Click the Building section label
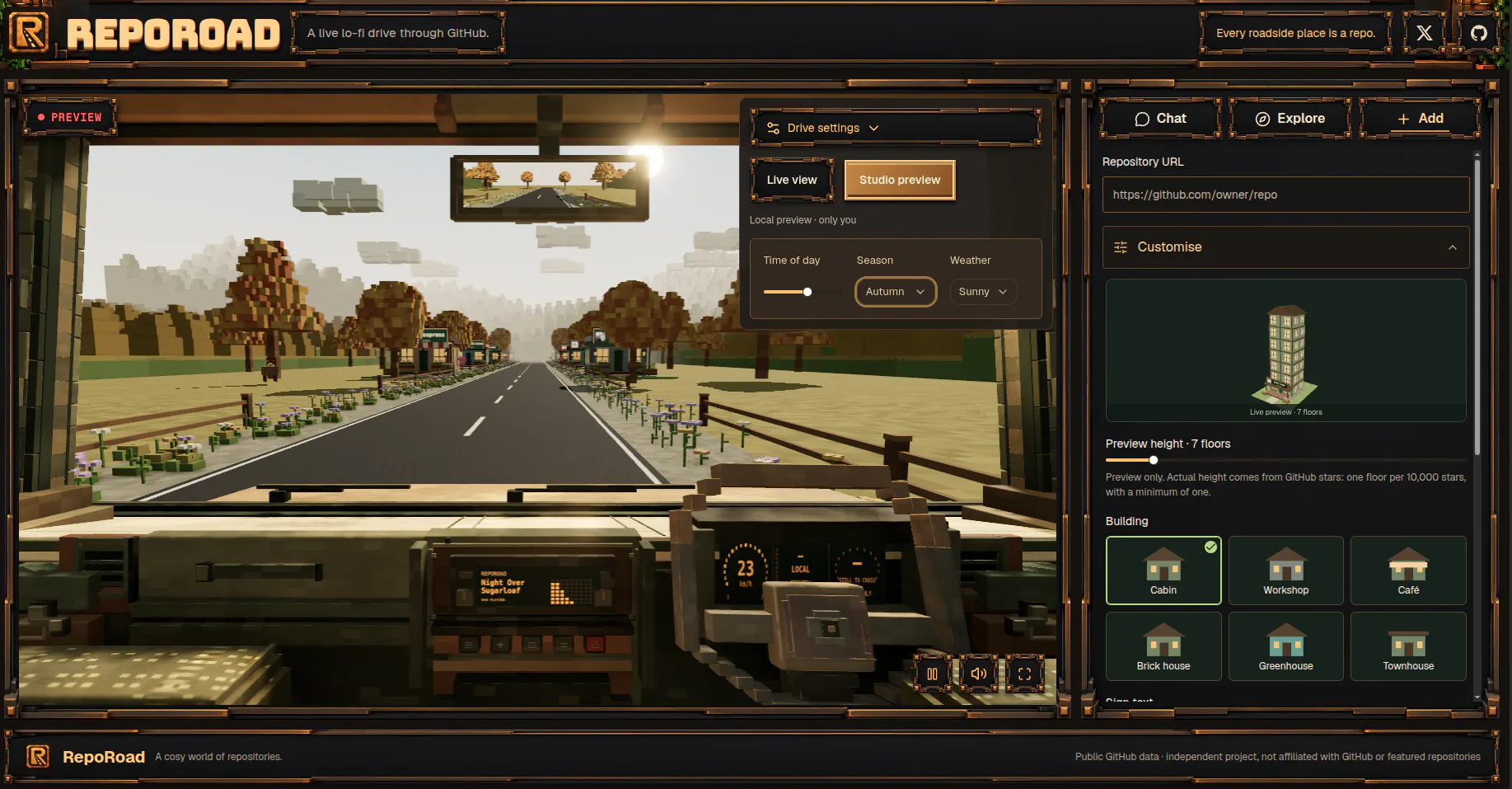This screenshot has width=1512, height=789. tap(1126, 521)
